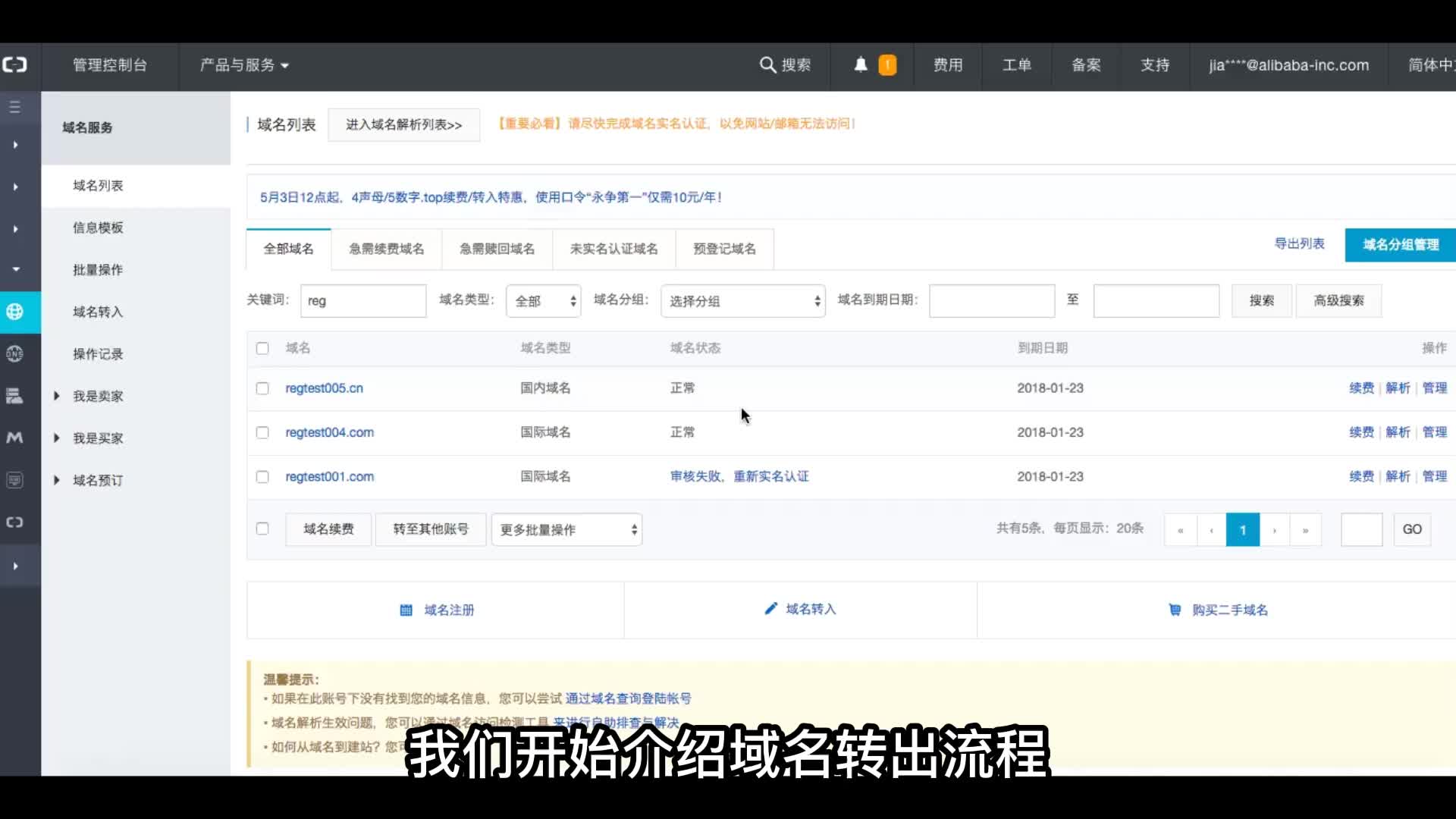1456x819 pixels.
Task: Check the box for regtest004.com
Action: pyautogui.click(x=262, y=432)
